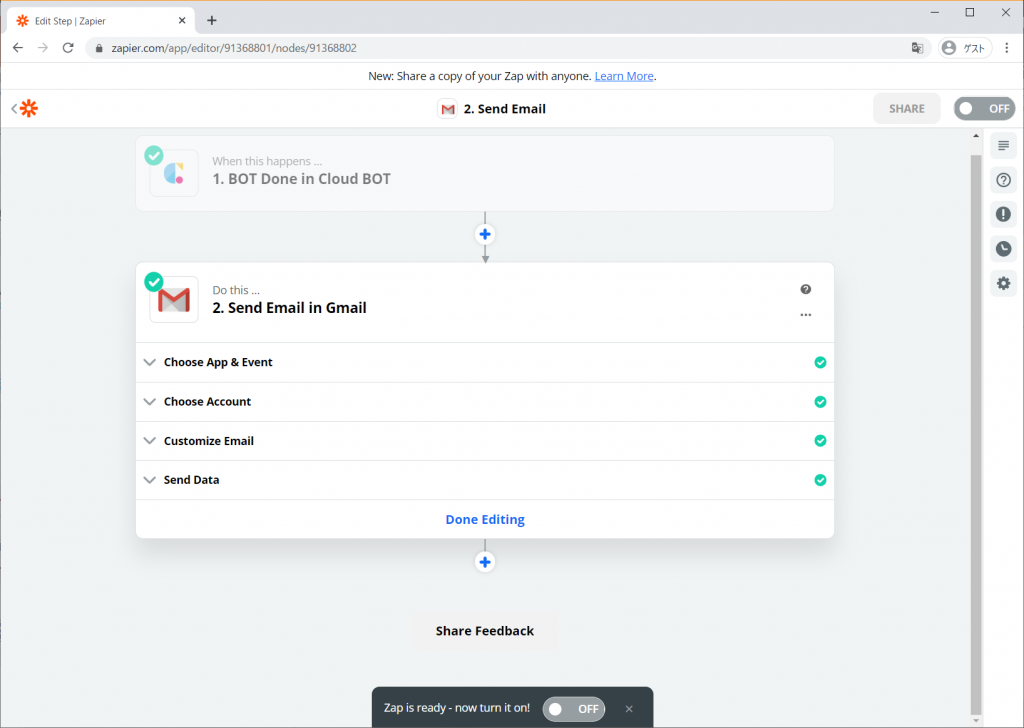Reload the page with browser refresh button
1024x728 pixels.
(x=68, y=48)
